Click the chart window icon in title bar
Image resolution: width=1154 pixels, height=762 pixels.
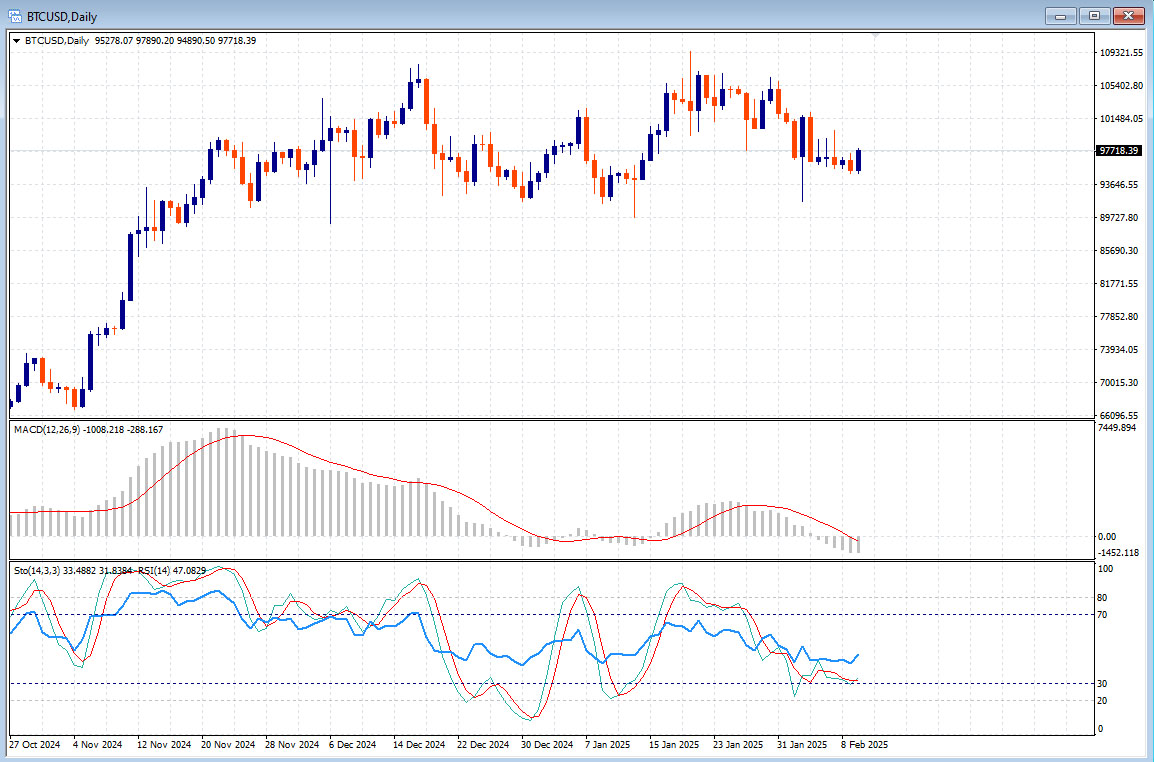(x=15, y=15)
